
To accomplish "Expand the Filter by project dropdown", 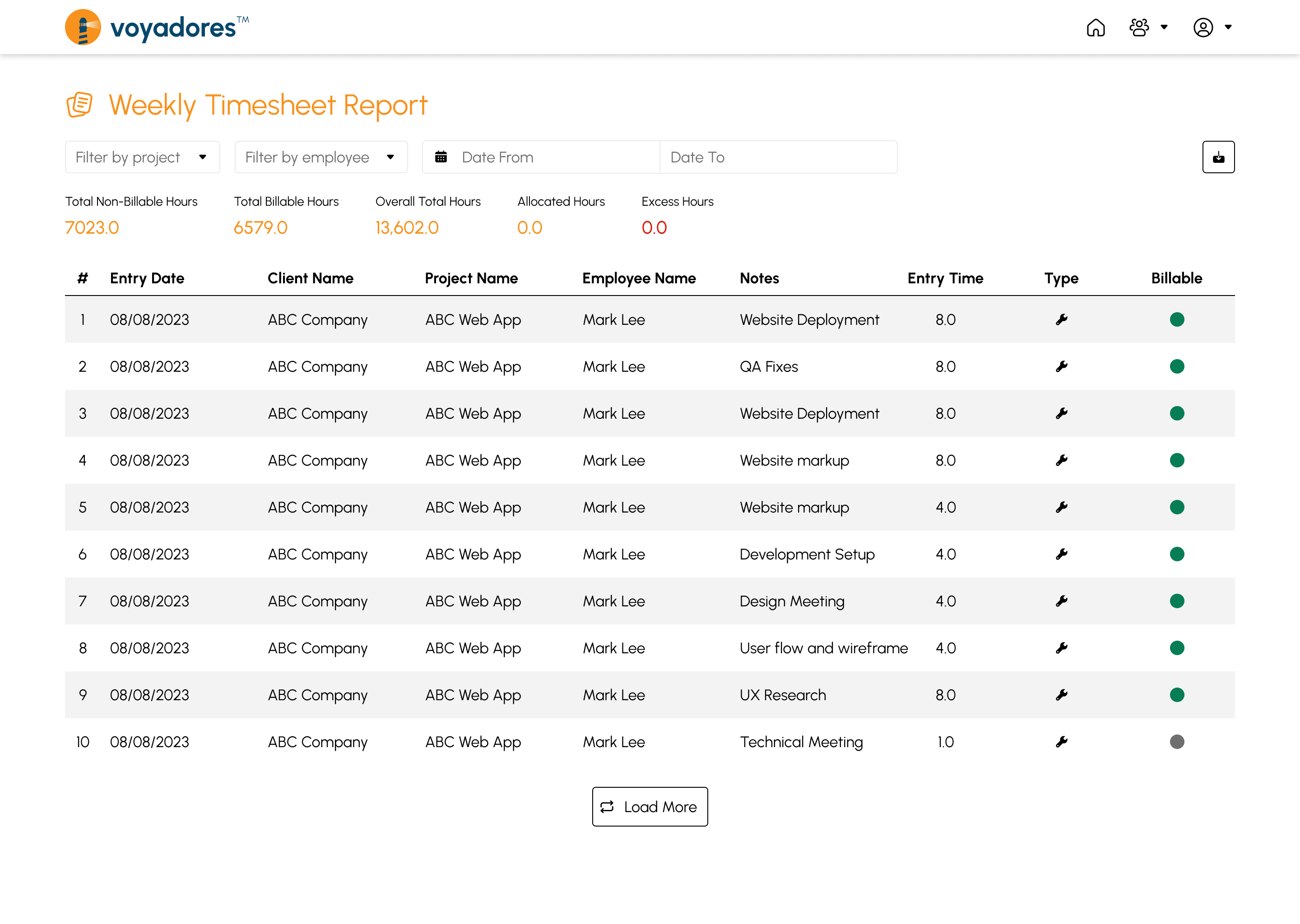I will click(x=141, y=157).
